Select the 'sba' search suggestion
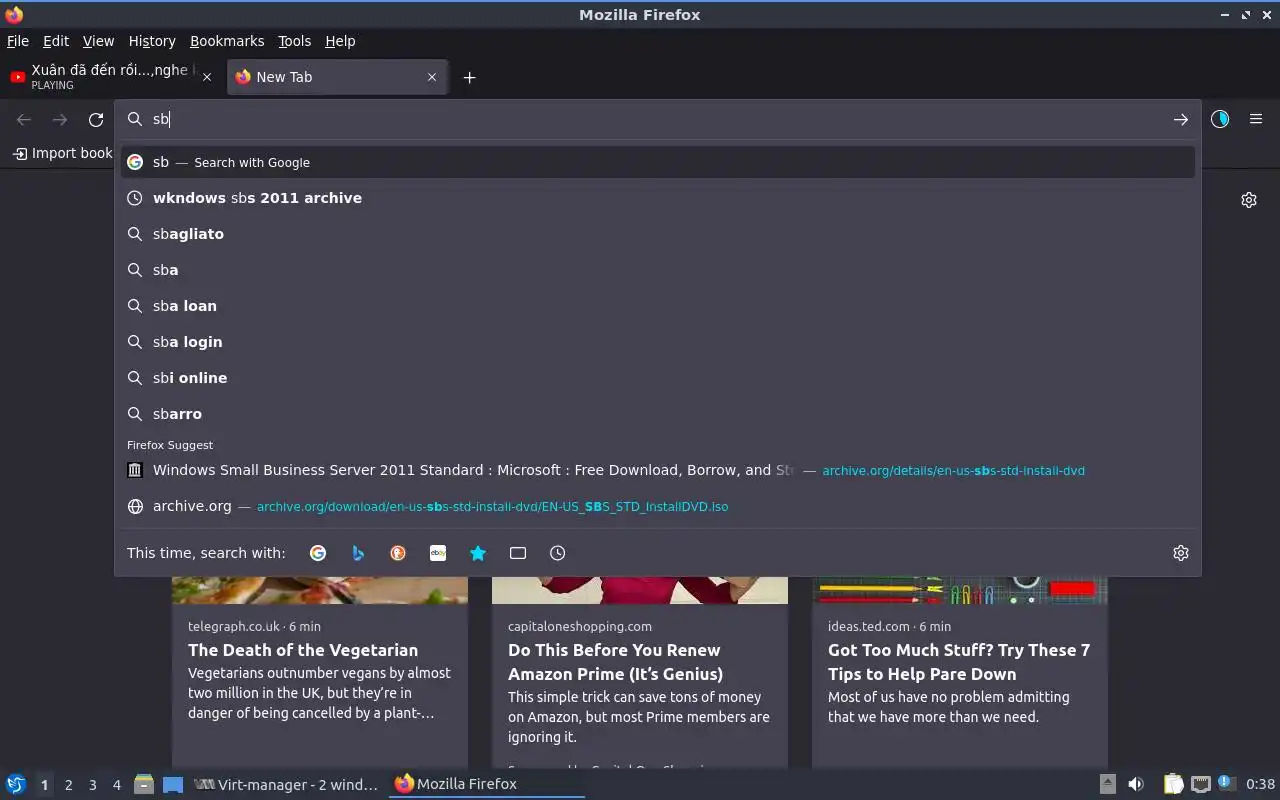The height and width of the screenshot is (800, 1280). pos(658,270)
